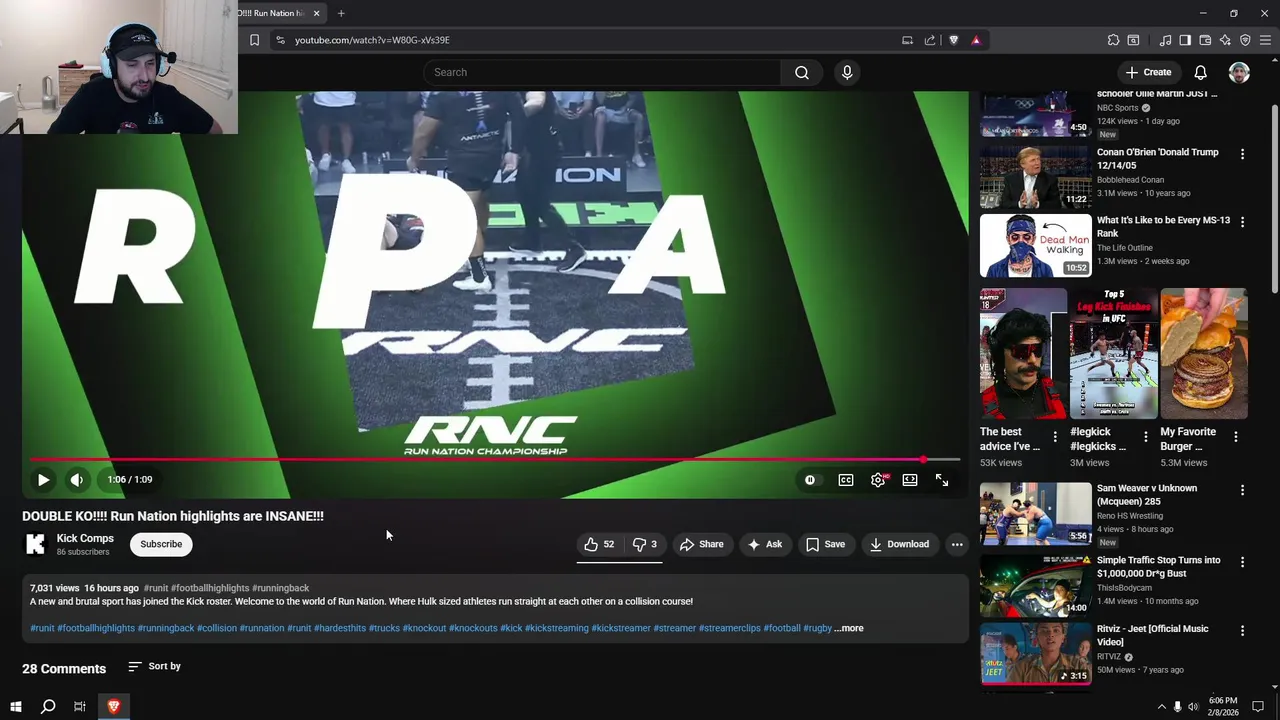
Task: Open the Conan O'Brien video thumbnail
Action: (x=1035, y=177)
